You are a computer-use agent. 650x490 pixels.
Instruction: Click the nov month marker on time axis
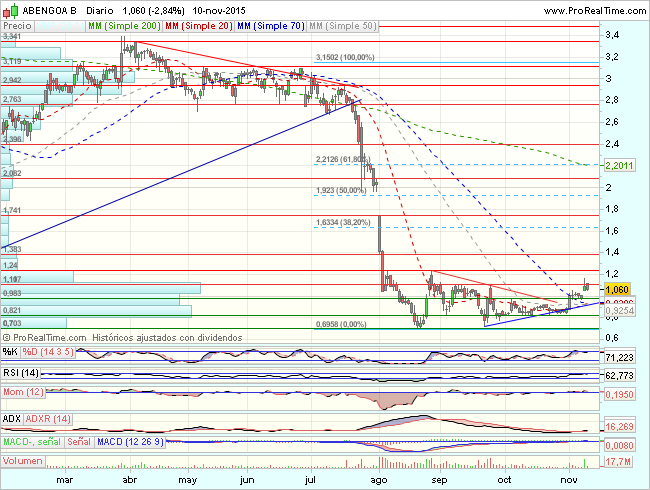point(569,480)
